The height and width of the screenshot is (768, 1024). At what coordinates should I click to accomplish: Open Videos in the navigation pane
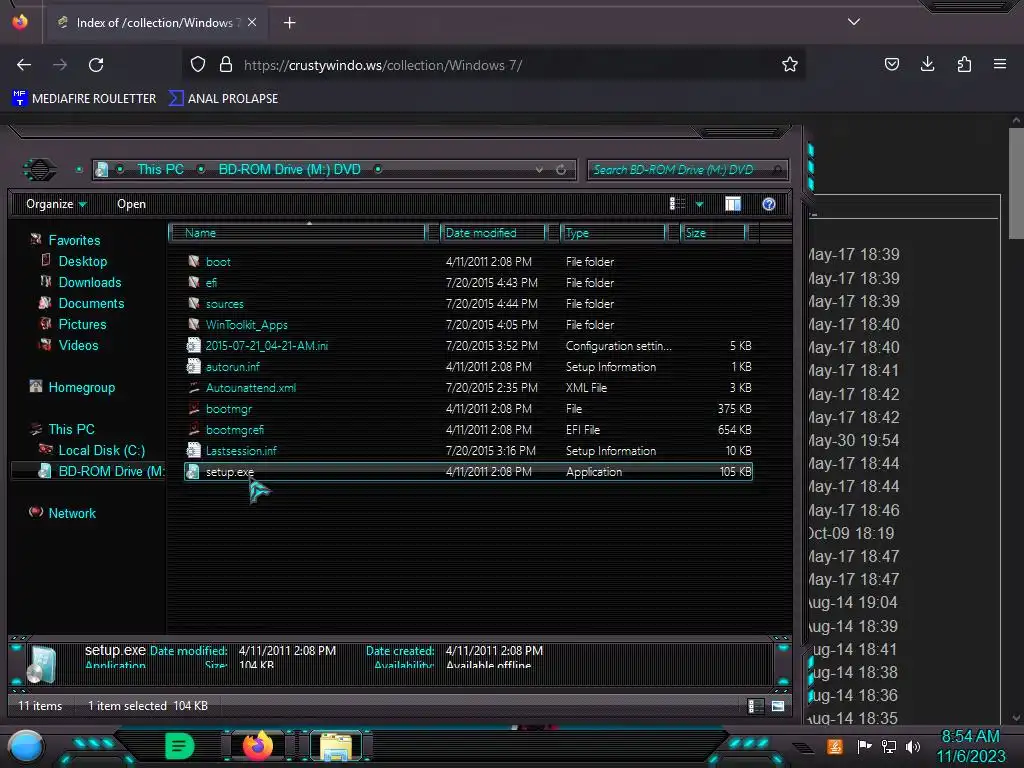pos(78,345)
